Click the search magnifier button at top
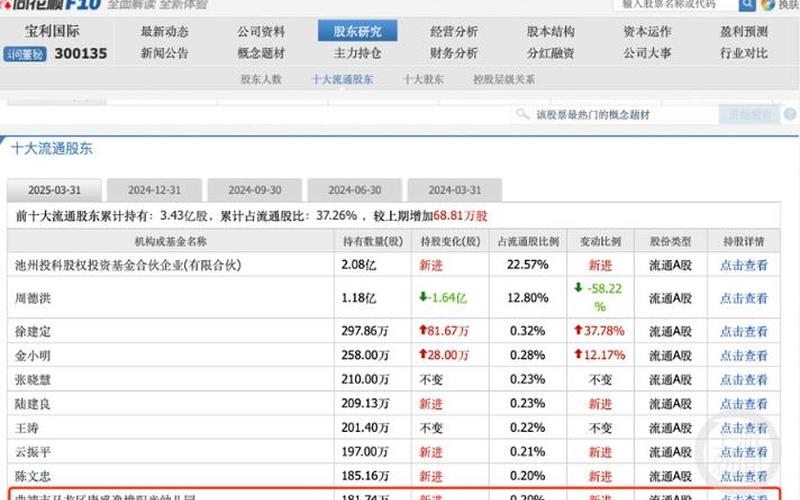Image resolution: width=800 pixels, height=500 pixels. [747, 5]
